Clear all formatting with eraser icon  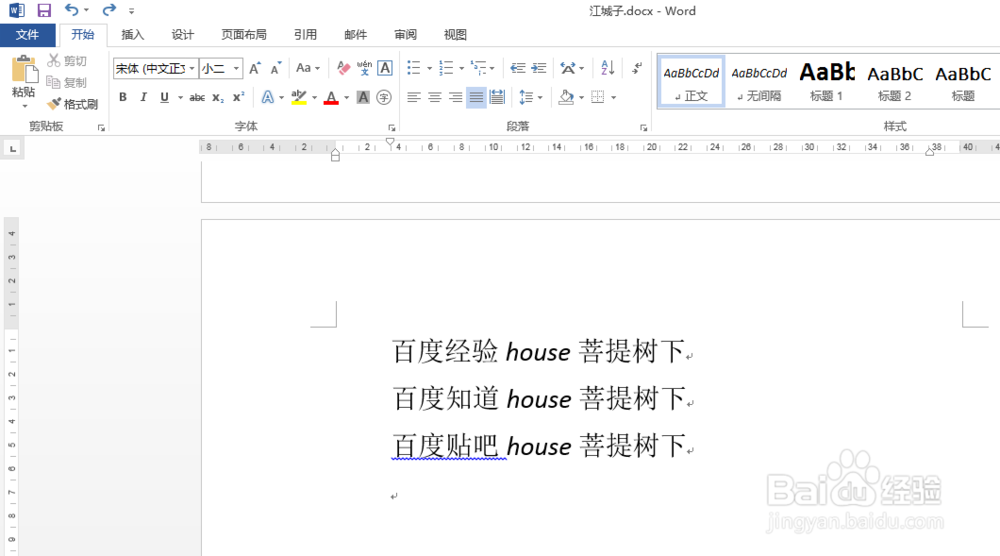point(343,68)
